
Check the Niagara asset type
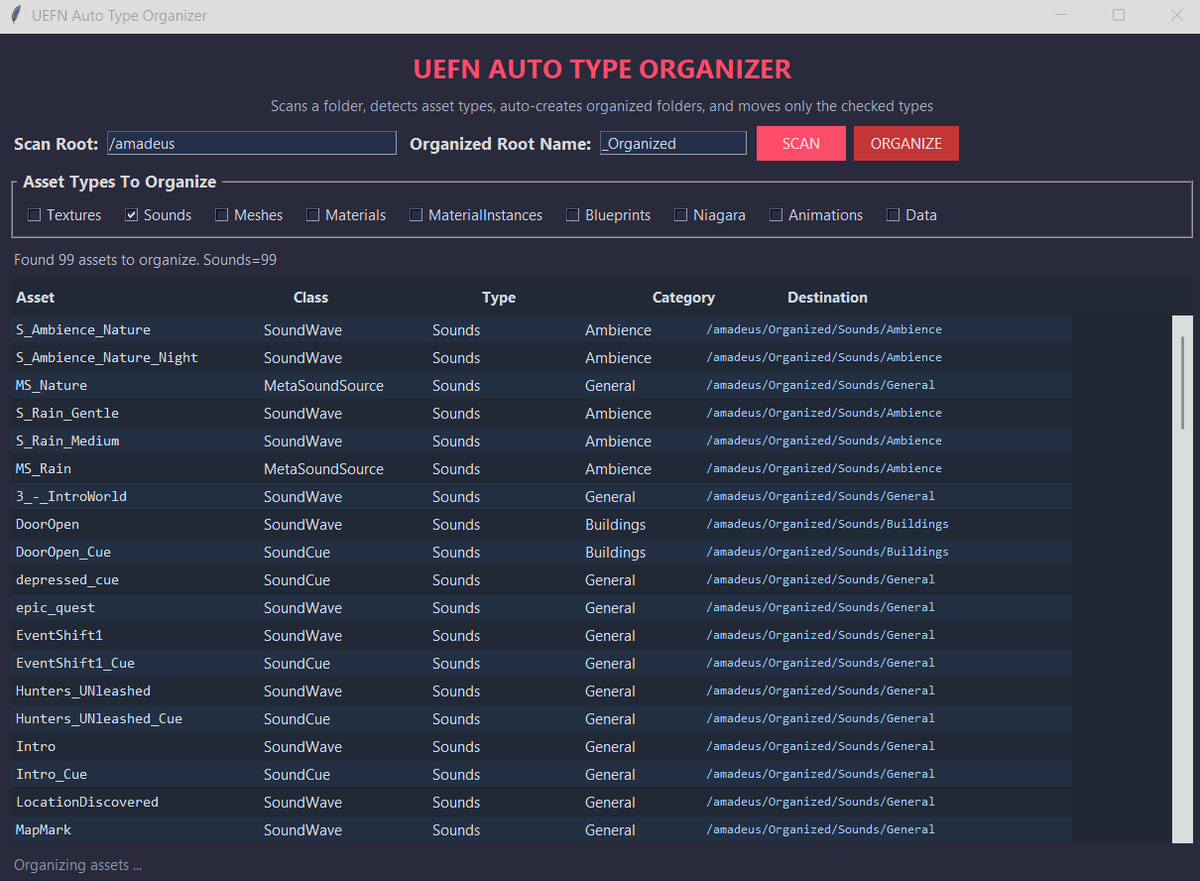pyautogui.click(x=681, y=215)
